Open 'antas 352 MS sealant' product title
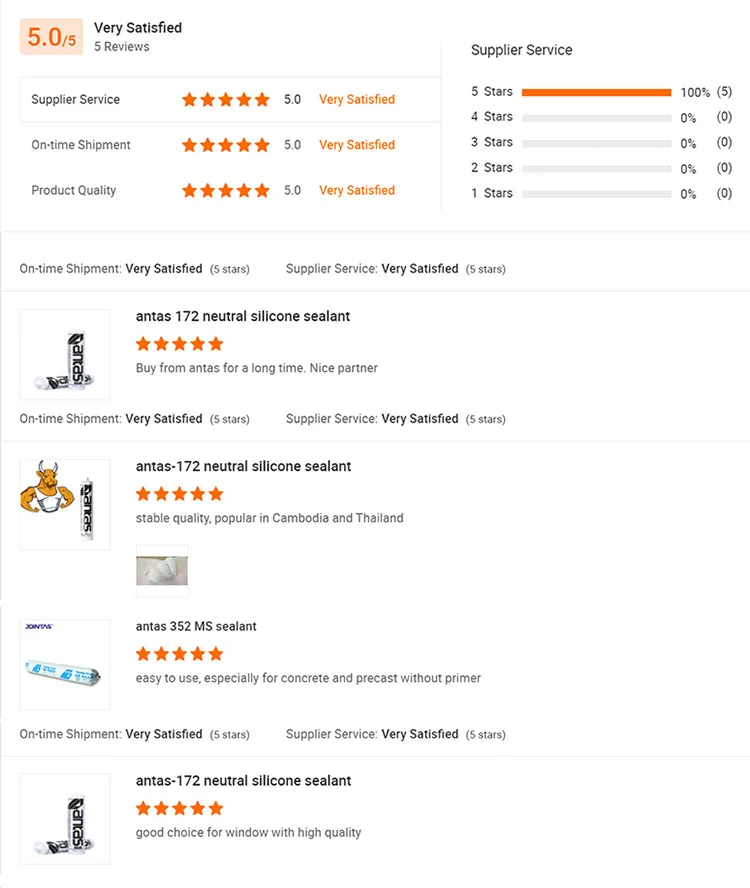The width and height of the screenshot is (750, 888). [x=196, y=626]
